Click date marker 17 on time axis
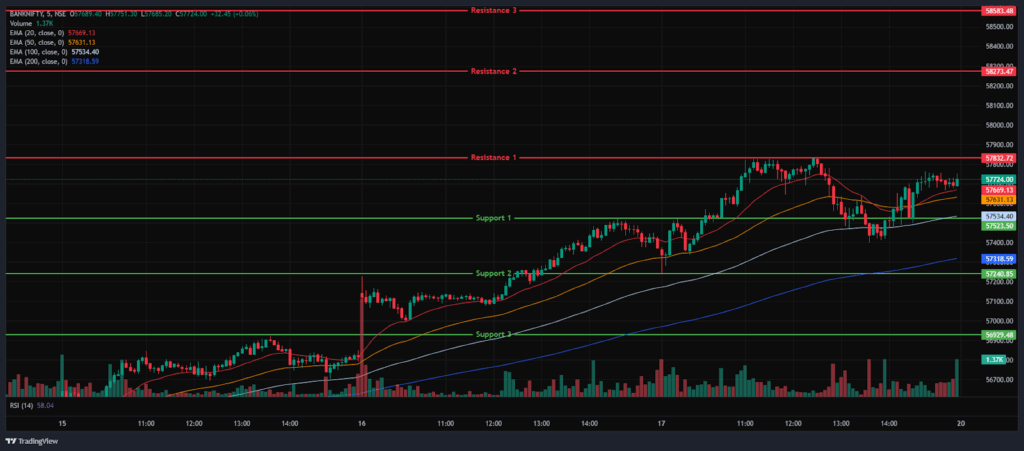The image size is (1024, 451). 659,425
